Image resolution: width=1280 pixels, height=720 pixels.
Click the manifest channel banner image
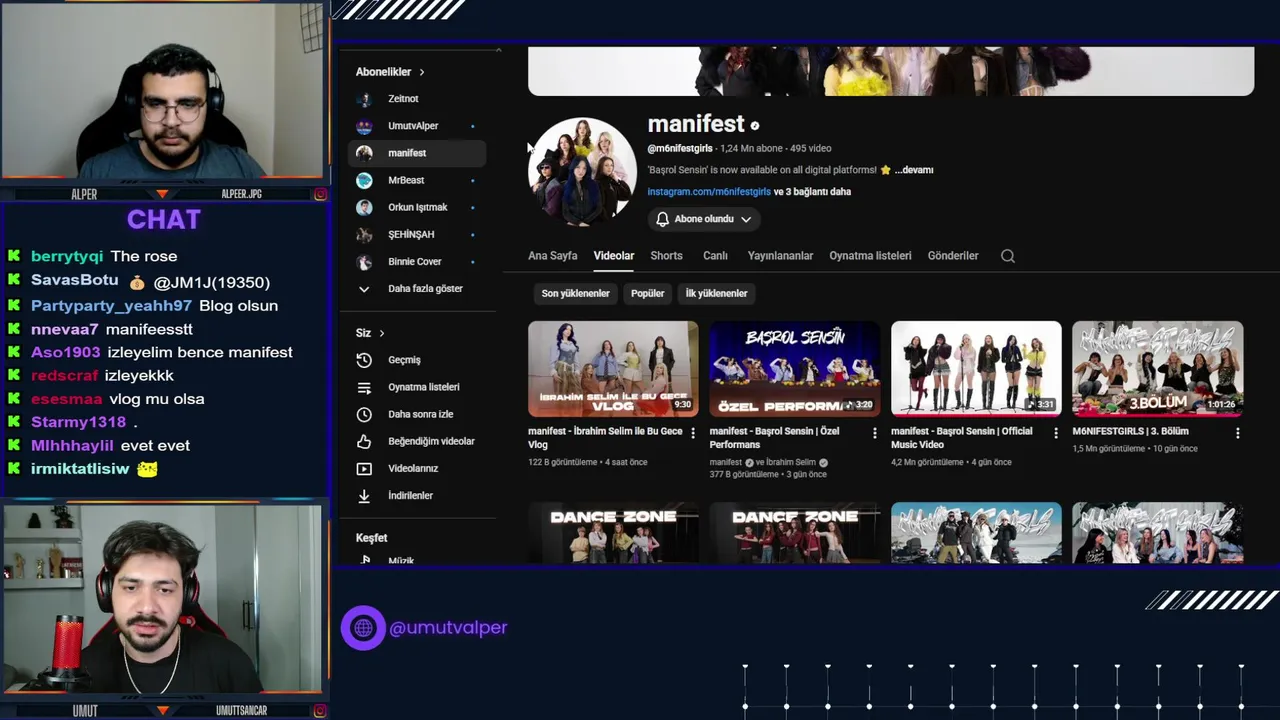pyautogui.click(x=891, y=71)
